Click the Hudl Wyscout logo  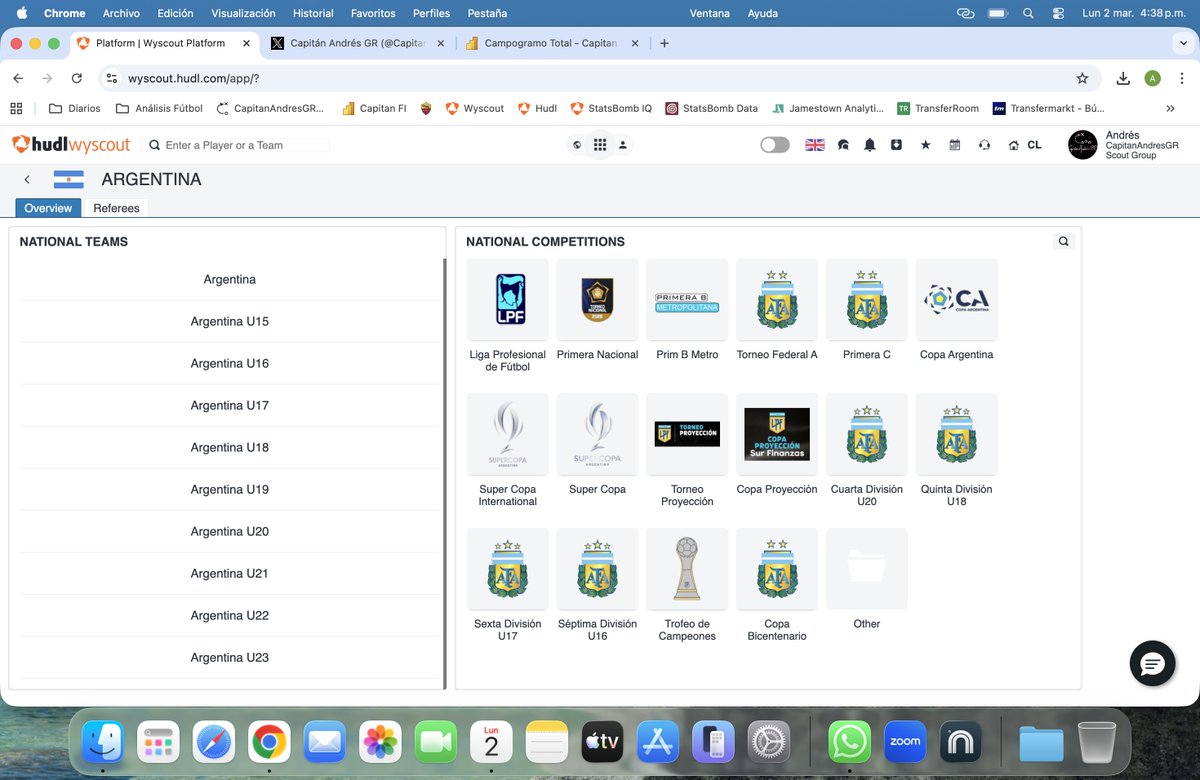click(71, 145)
